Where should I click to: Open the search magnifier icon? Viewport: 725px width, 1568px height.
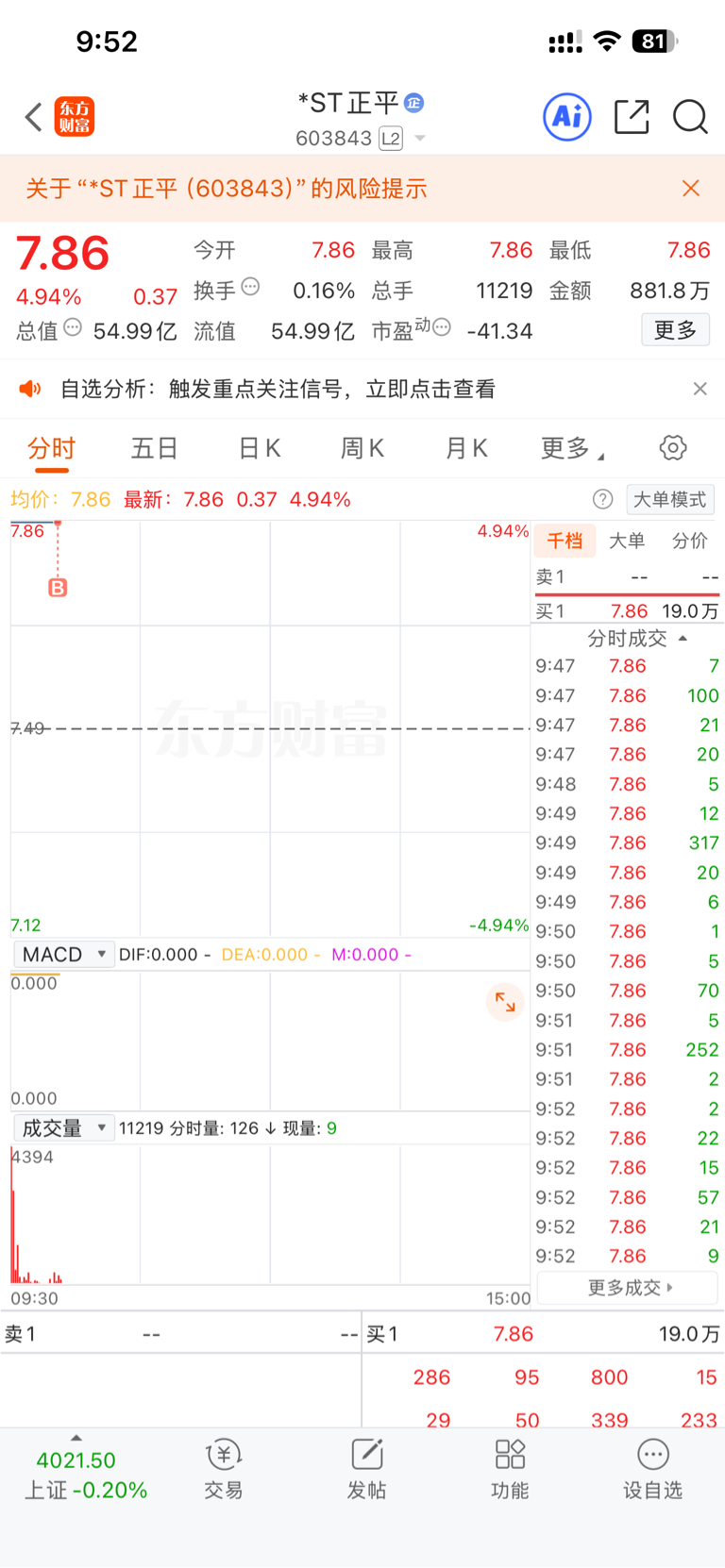point(690,117)
